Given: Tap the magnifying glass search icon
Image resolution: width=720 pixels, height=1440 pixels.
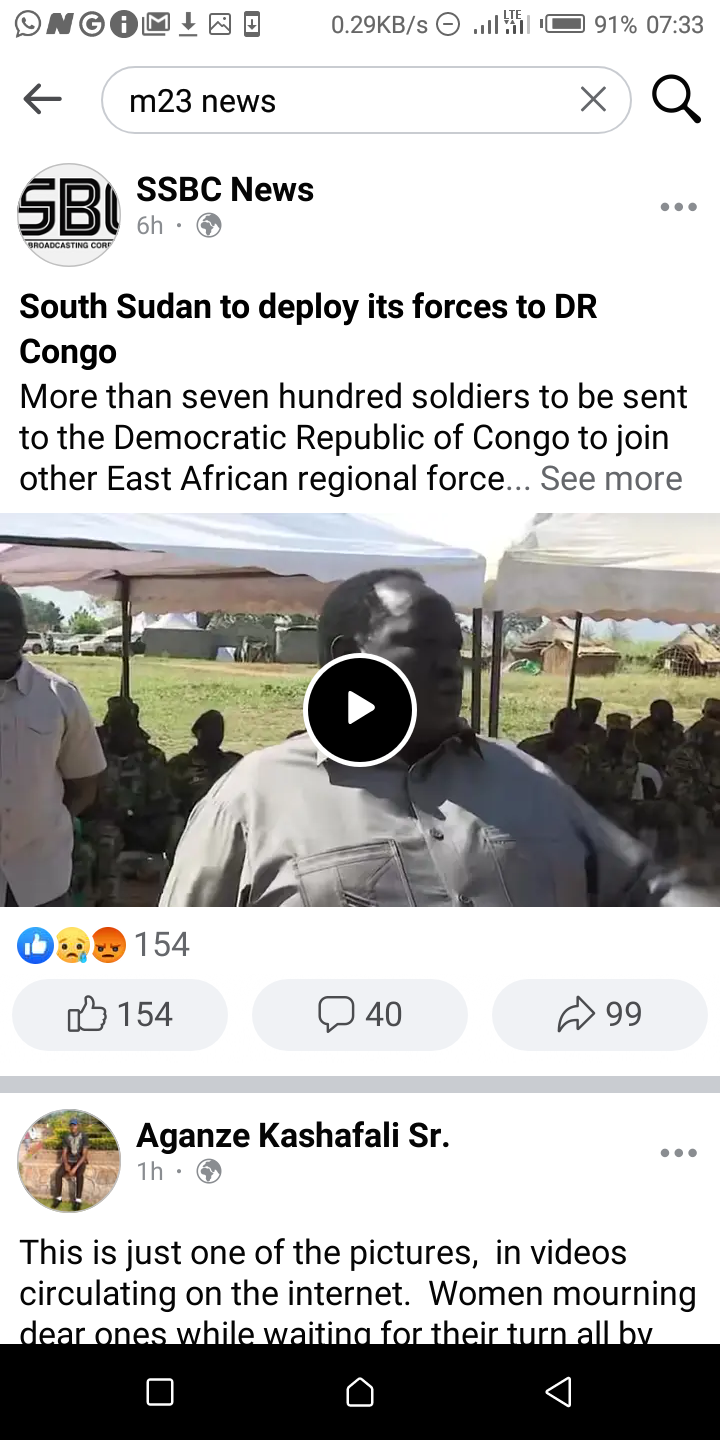Looking at the screenshot, I should 676,99.
